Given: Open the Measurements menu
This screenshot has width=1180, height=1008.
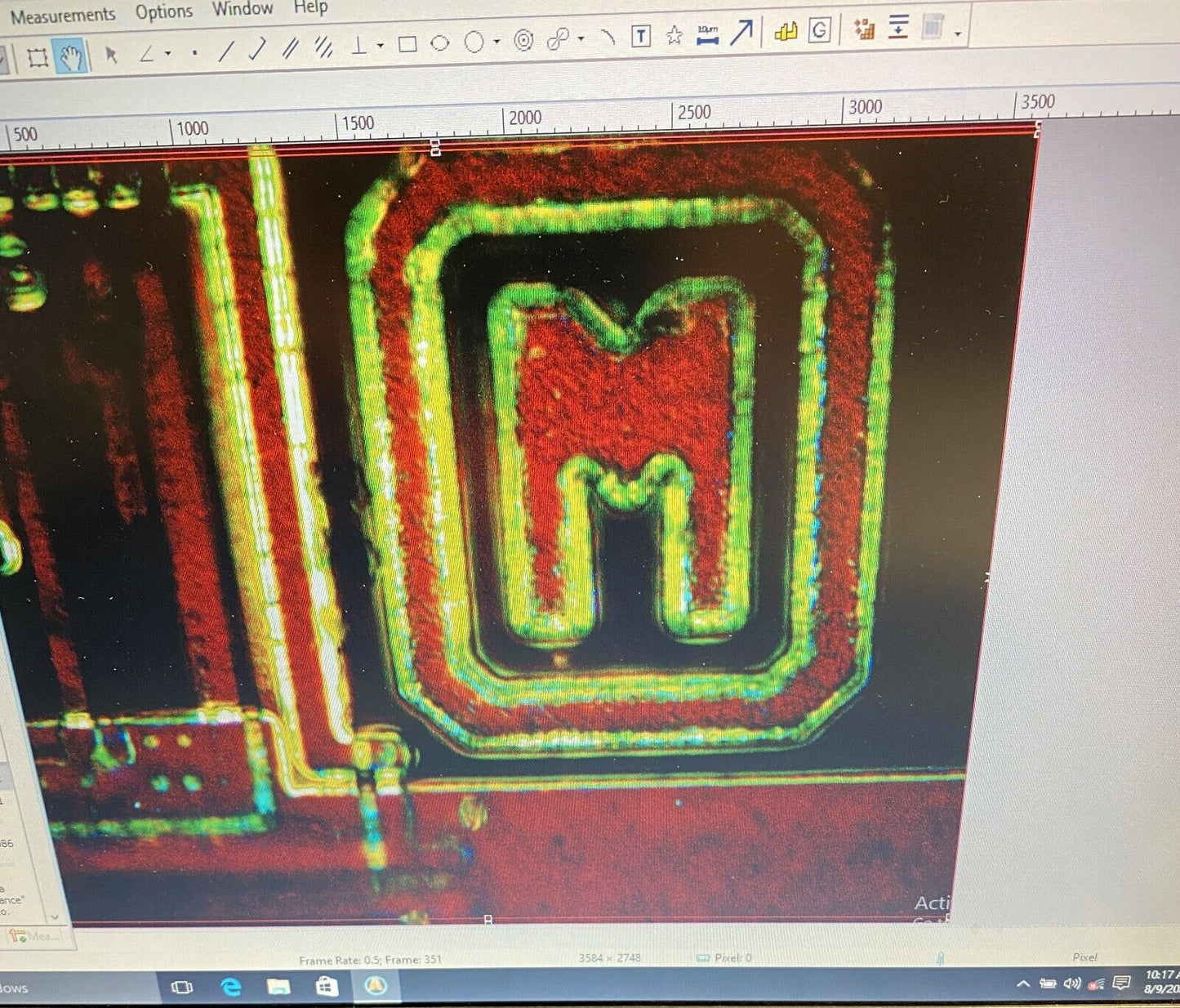Looking at the screenshot, I should point(63,15).
